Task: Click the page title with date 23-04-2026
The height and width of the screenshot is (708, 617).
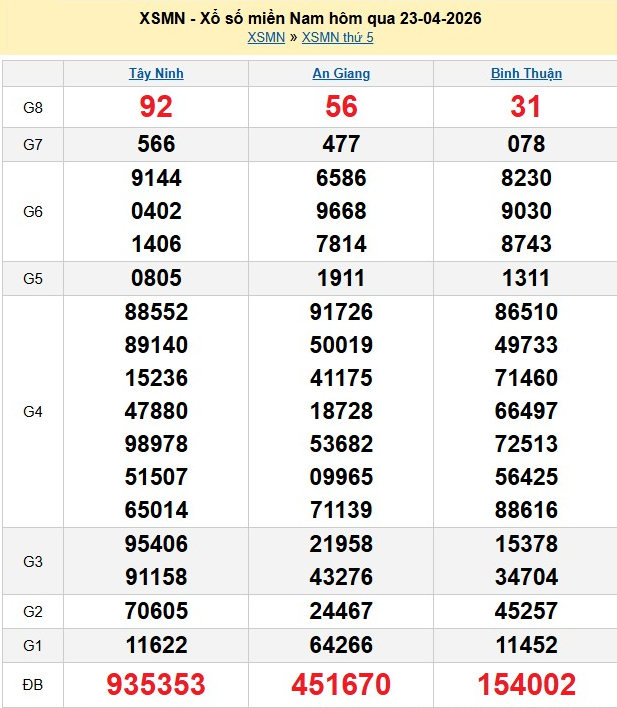Action: pos(308,19)
